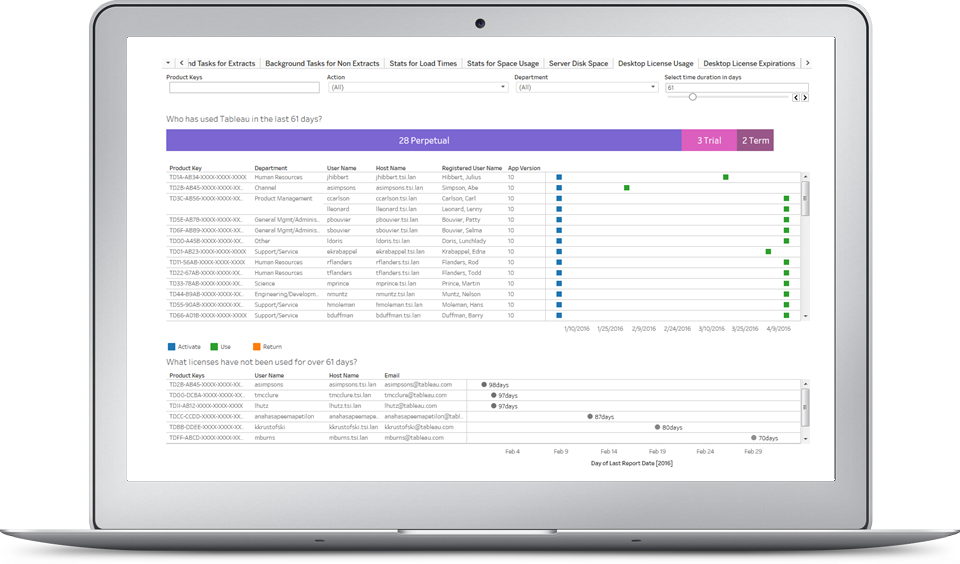Click green Use marker in lleonard row
The width and height of the screenshot is (960, 564).
(x=786, y=209)
